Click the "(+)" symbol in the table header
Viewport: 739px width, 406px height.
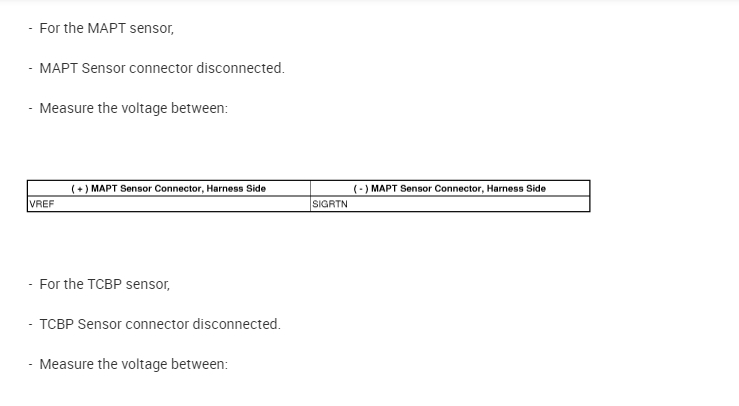click(80, 188)
